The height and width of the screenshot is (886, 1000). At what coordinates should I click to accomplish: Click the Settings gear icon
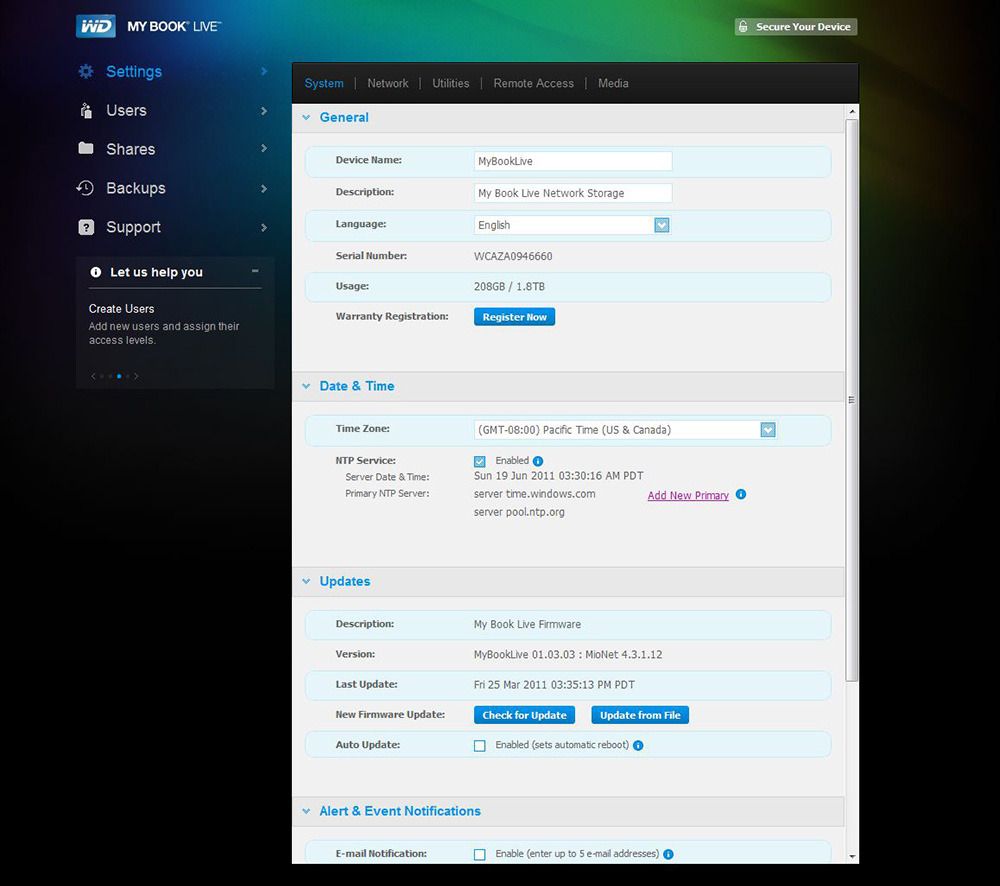point(85,71)
